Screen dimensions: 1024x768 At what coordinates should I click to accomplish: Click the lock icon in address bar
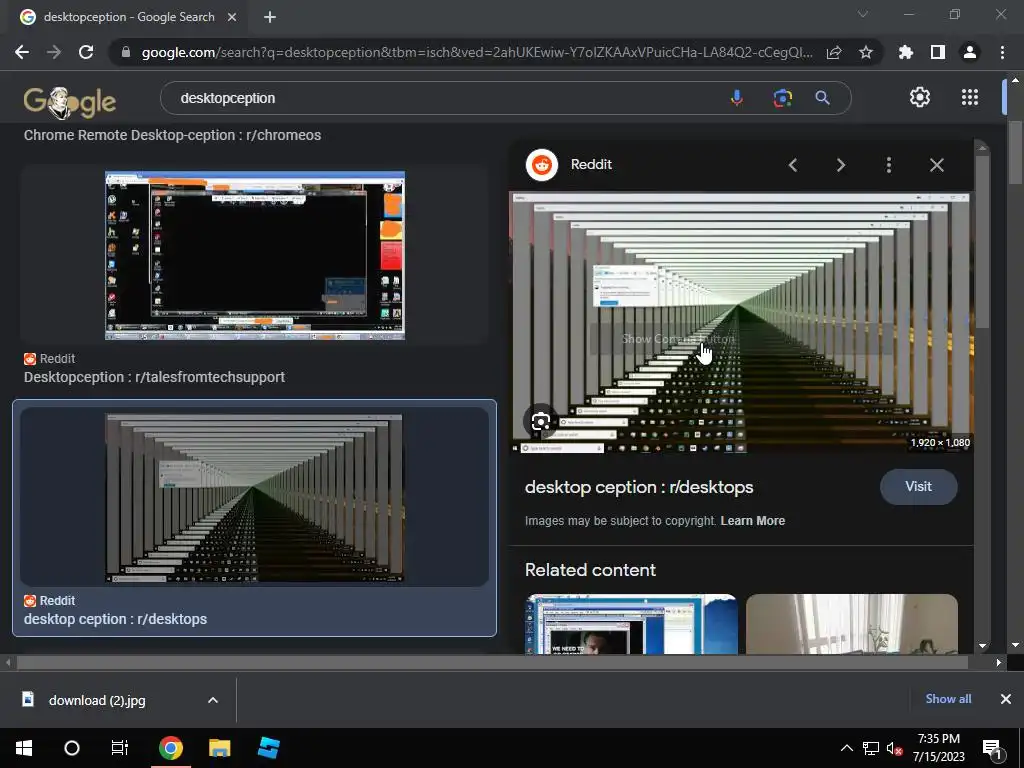tap(126, 52)
